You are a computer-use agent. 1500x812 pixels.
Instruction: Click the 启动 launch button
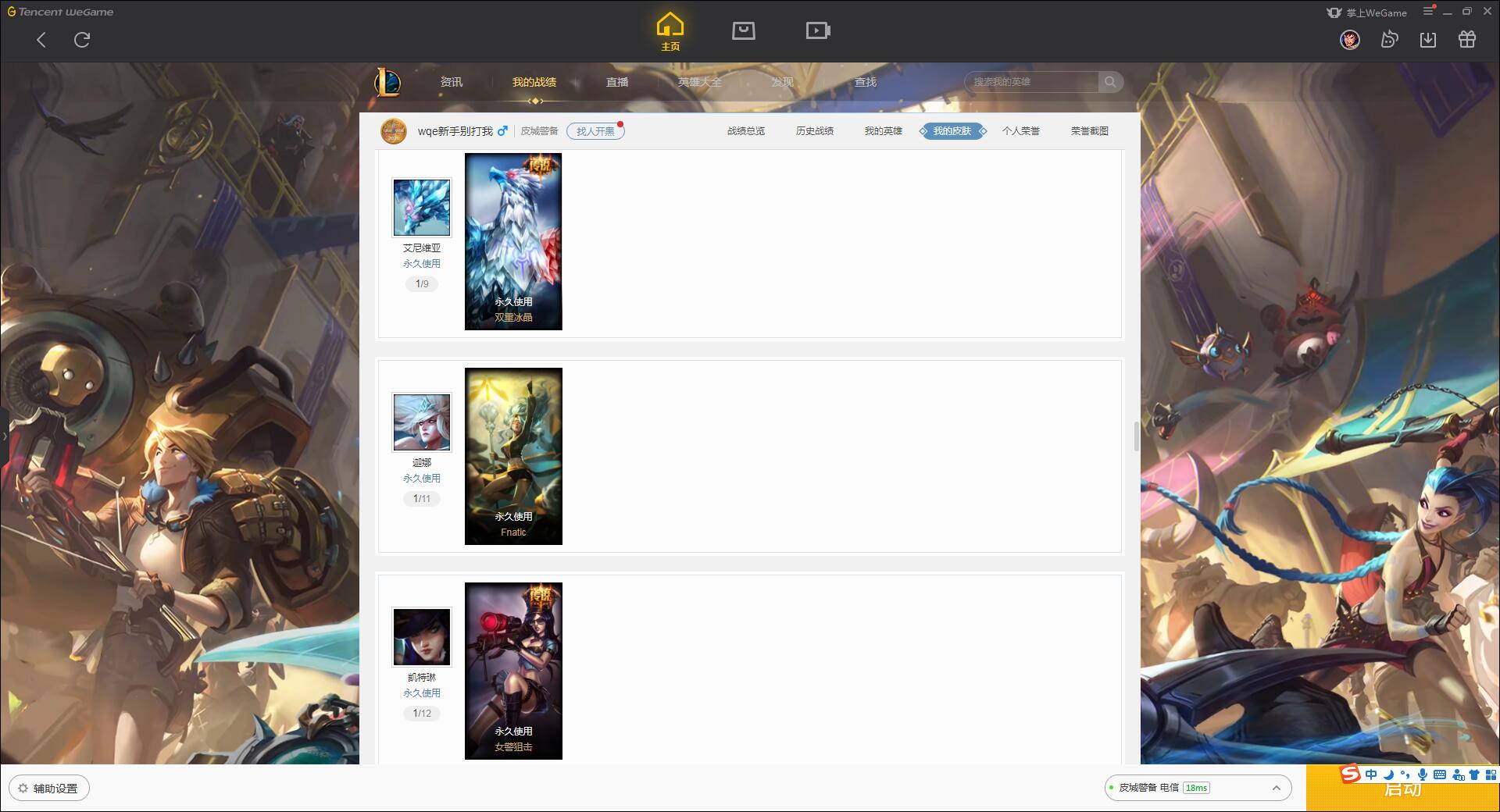[1402, 790]
